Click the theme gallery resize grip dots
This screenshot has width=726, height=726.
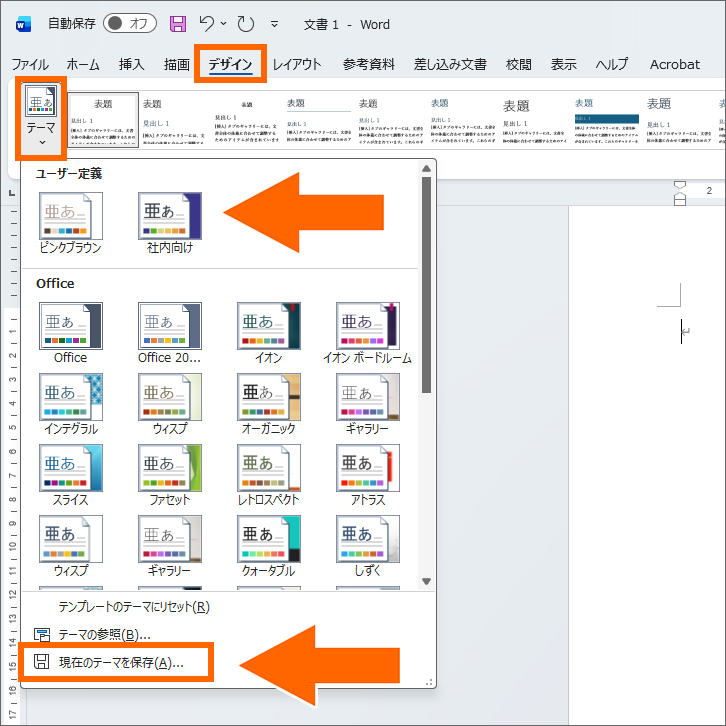[429, 682]
